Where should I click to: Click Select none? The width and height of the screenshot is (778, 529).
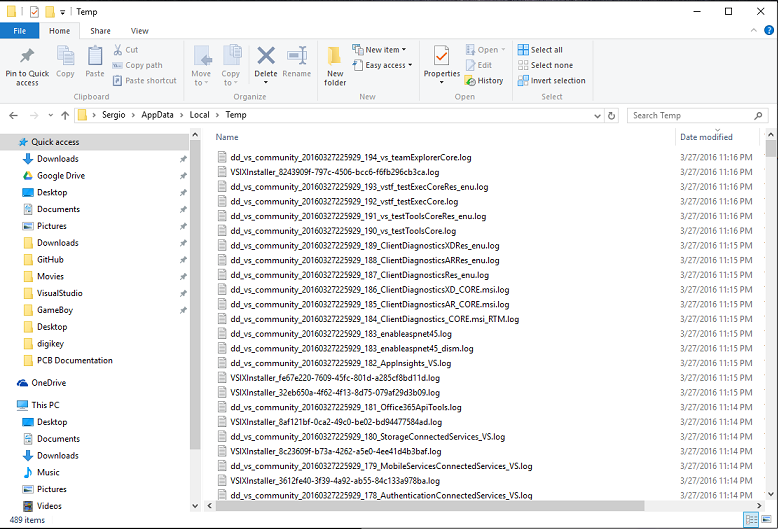[545, 65]
